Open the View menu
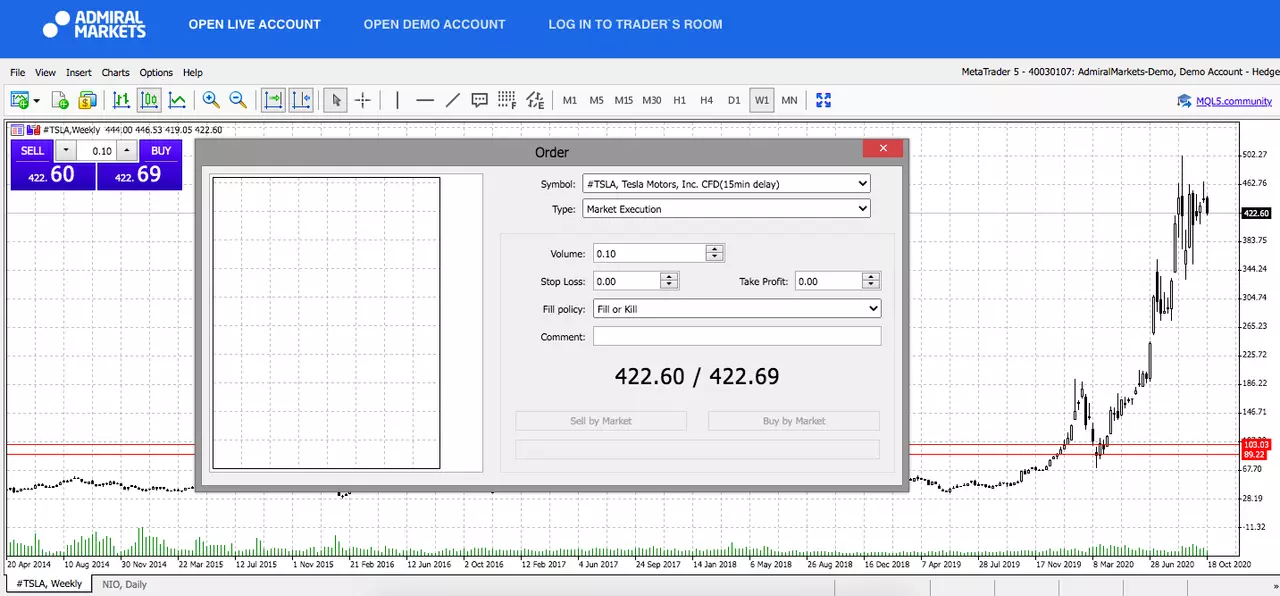The image size is (1280, 596). (x=45, y=72)
